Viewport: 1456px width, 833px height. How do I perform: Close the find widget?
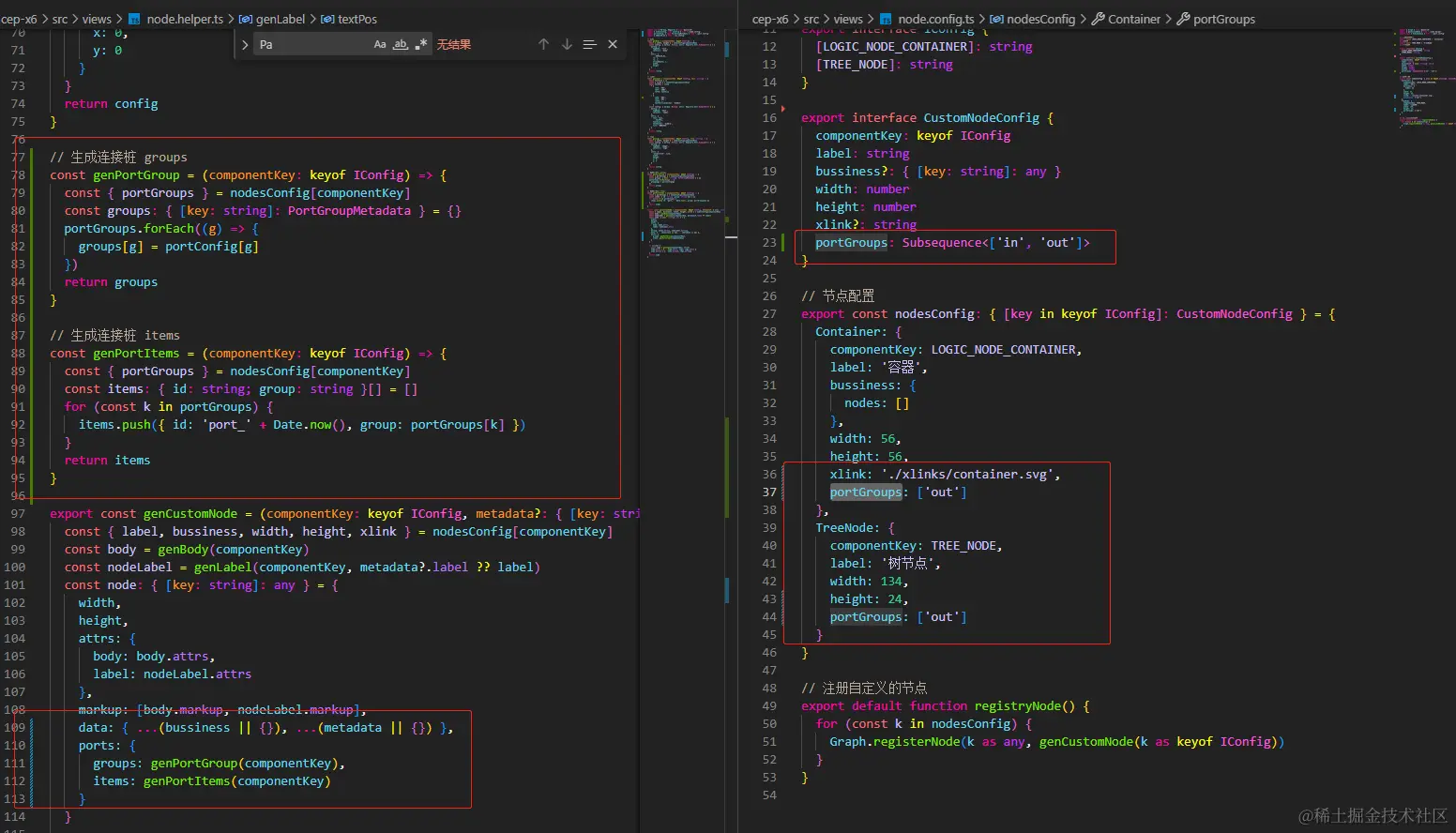pyautogui.click(x=613, y=44)
